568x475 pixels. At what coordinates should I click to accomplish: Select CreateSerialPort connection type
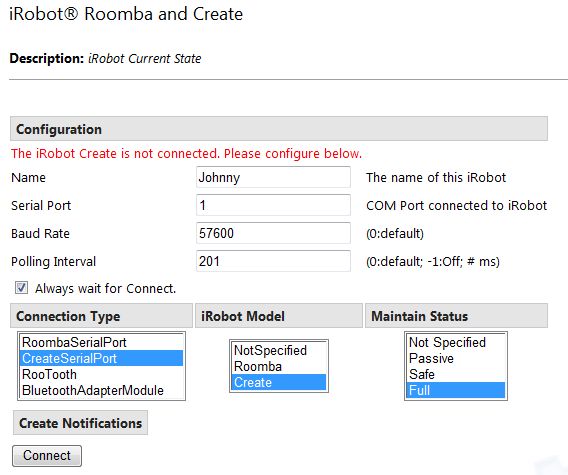(101, 358)
